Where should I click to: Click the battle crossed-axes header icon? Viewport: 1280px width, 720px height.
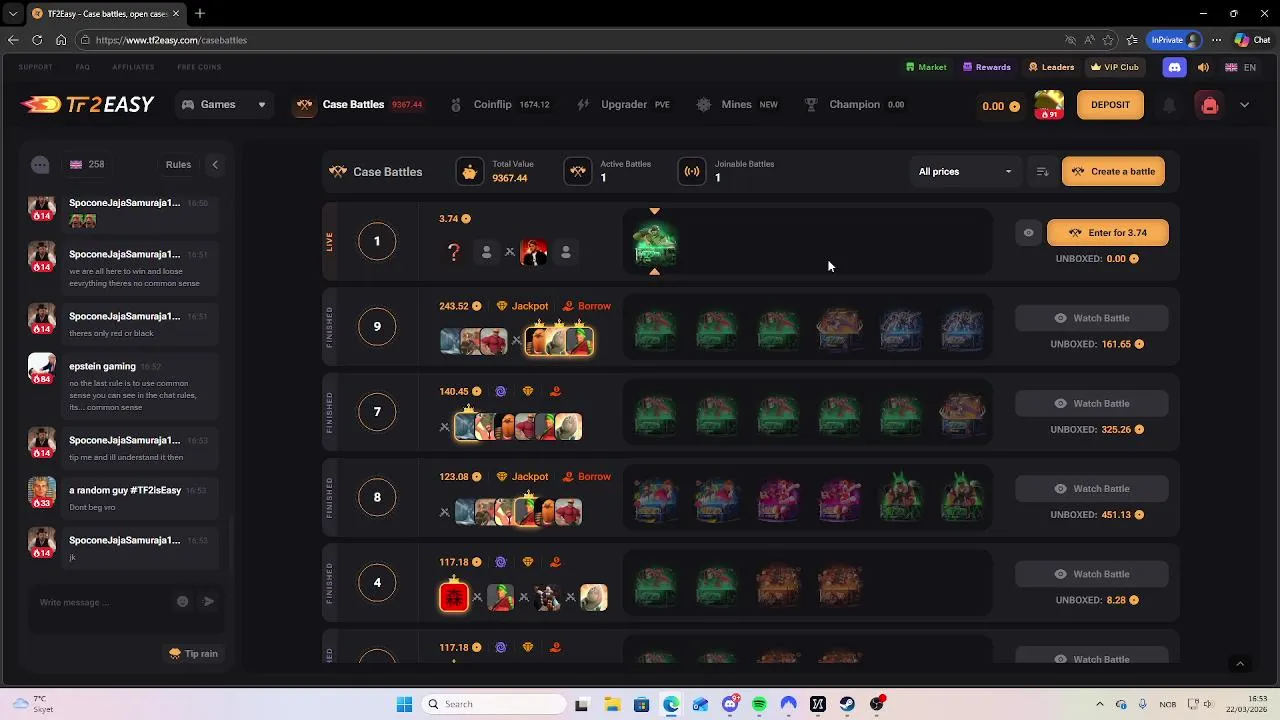tap(338, 172)
